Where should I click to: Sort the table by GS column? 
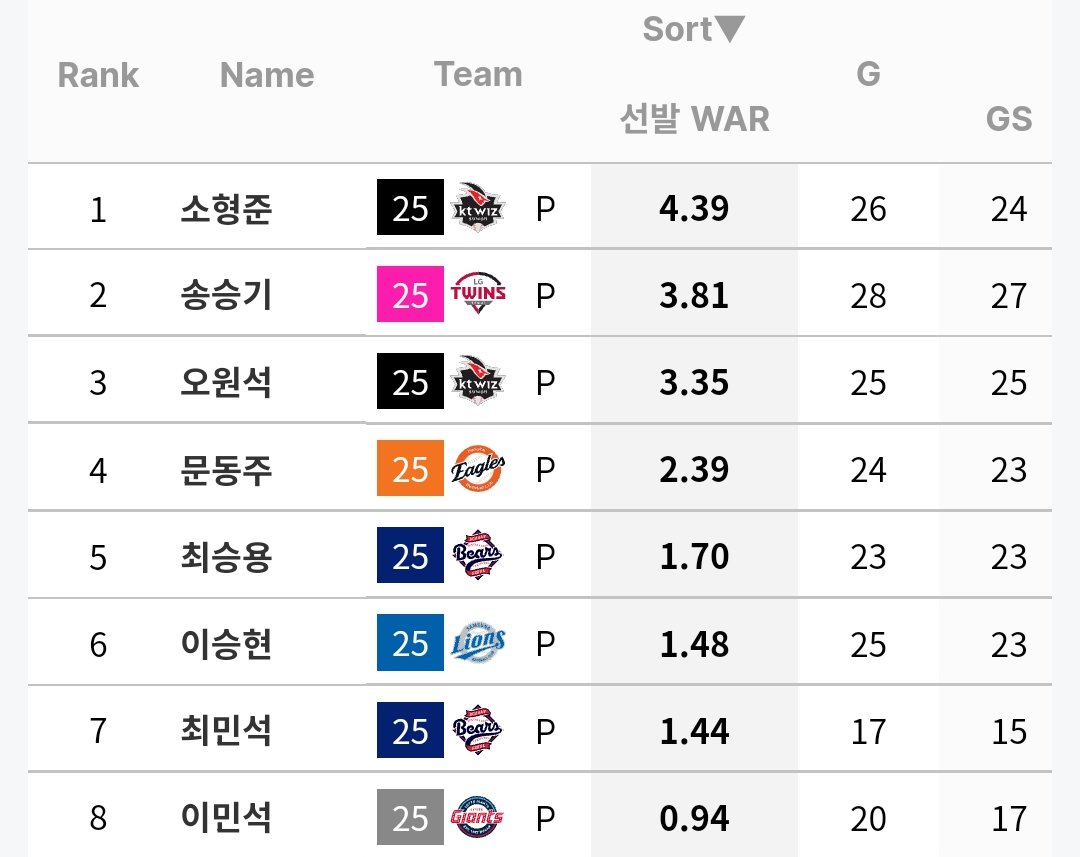(x=1009, y=118)
